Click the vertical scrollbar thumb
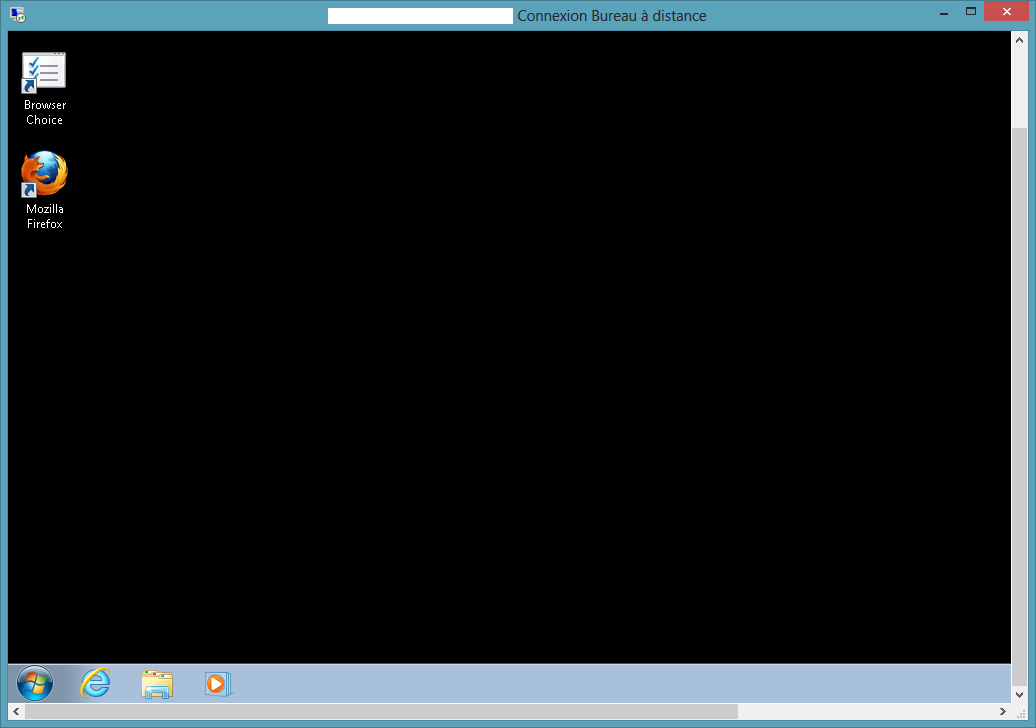This screenshot has width=1036, height=728. point(1019,400)
